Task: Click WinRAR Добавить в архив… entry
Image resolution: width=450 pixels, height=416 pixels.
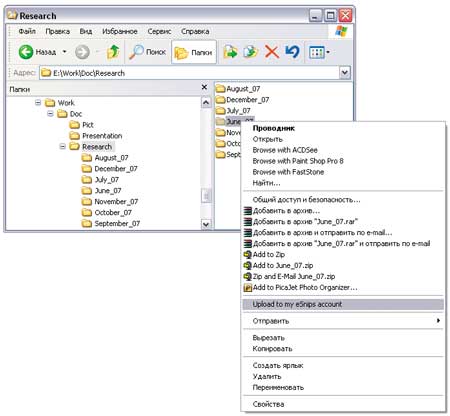Action: tap(343, 211)
